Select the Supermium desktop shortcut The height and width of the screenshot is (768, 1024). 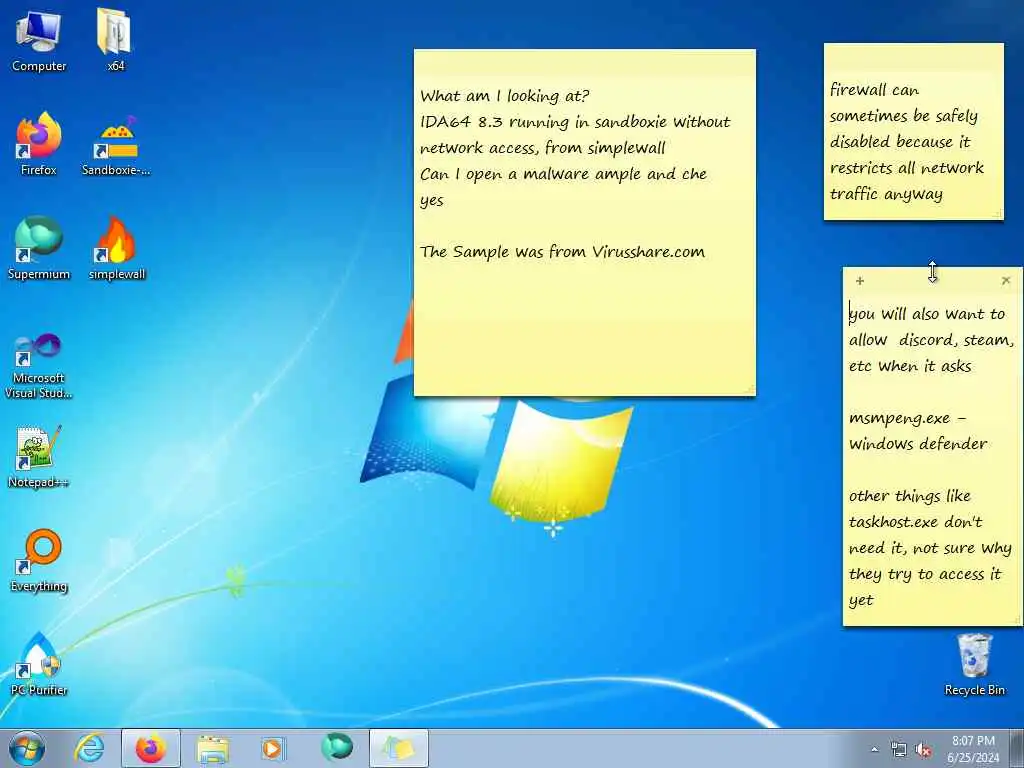(39, 248)
